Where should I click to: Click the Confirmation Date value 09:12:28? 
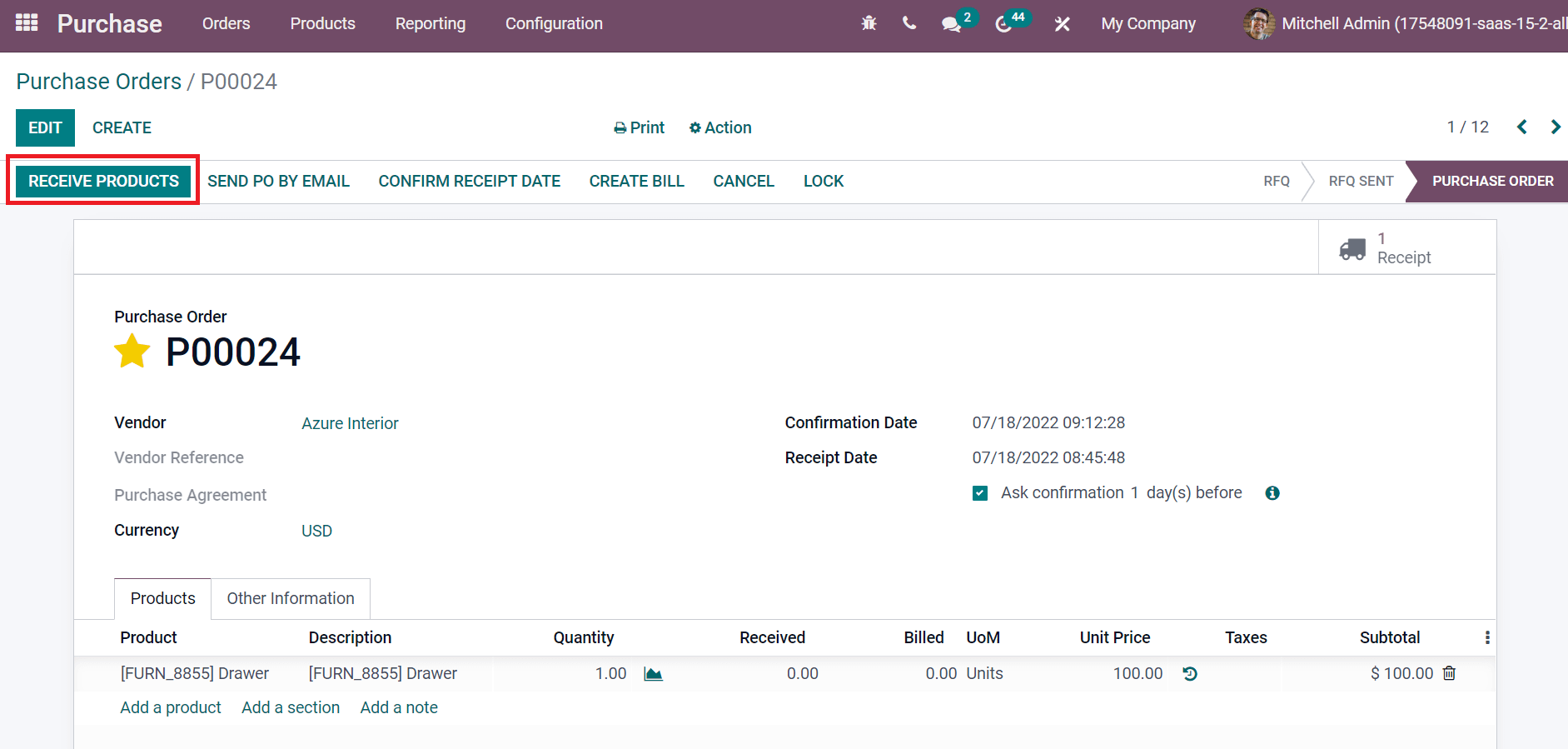coord(1048,422)
